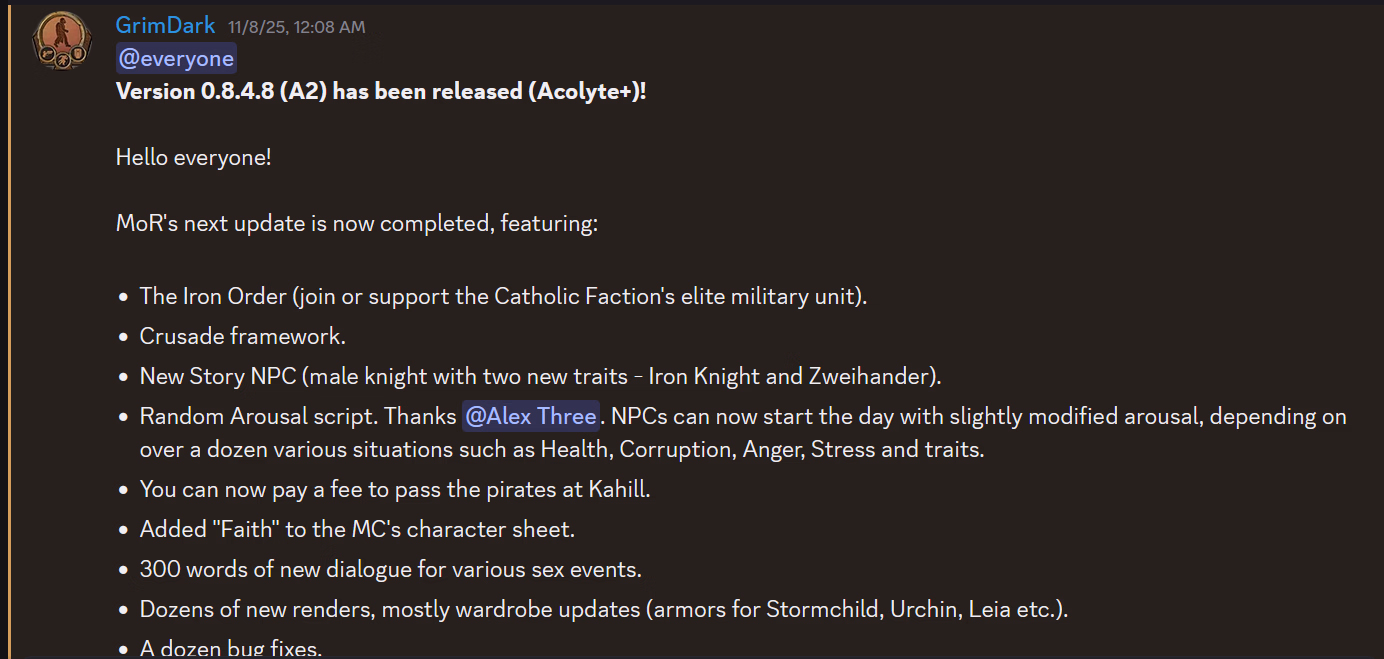The width and height of the screenshot is (1384, 659).
Task: Click the "Dozens of new renders" line
Action: pos(603,609)
